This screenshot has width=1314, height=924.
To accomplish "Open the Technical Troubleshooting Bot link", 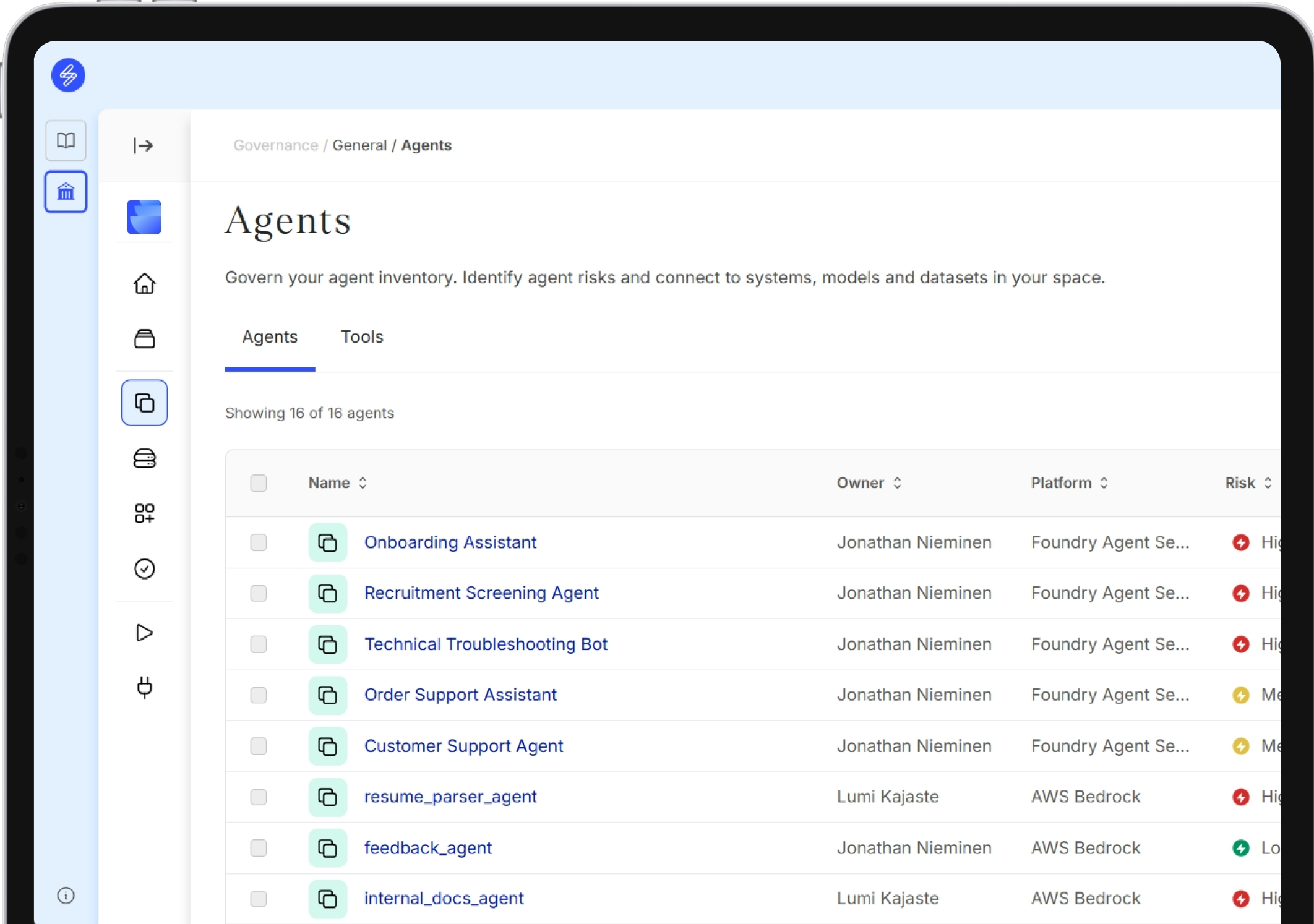I will (x=486, y=644).
